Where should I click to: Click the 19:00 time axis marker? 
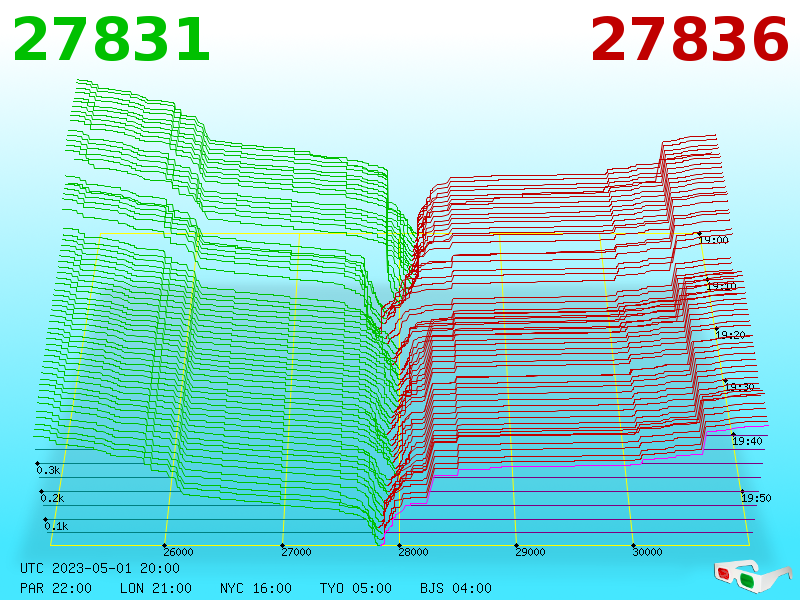(713, 240)
